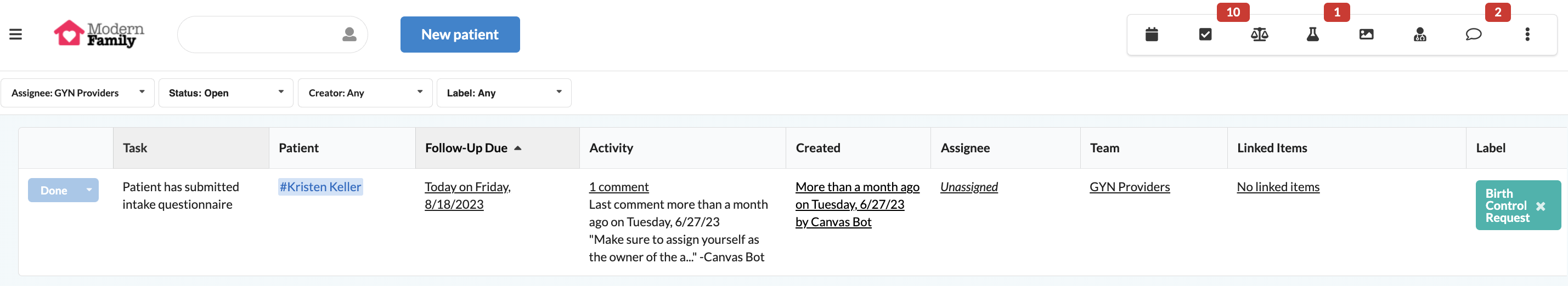Open the hamburger navigation menu
Screen dimensions: 1568x286
pos(16,34)
